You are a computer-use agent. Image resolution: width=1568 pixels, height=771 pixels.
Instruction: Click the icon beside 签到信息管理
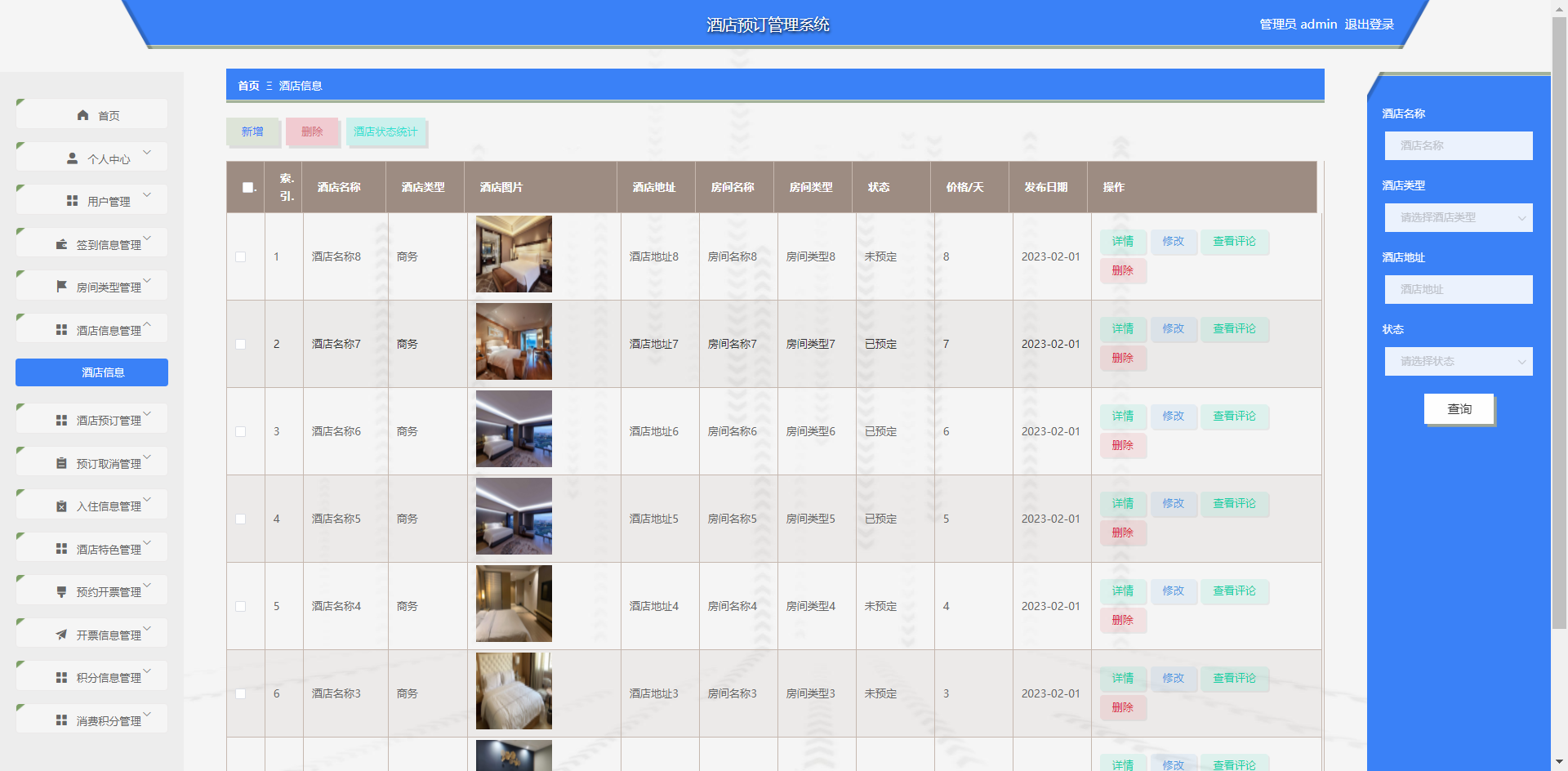[x=61, y=244]
